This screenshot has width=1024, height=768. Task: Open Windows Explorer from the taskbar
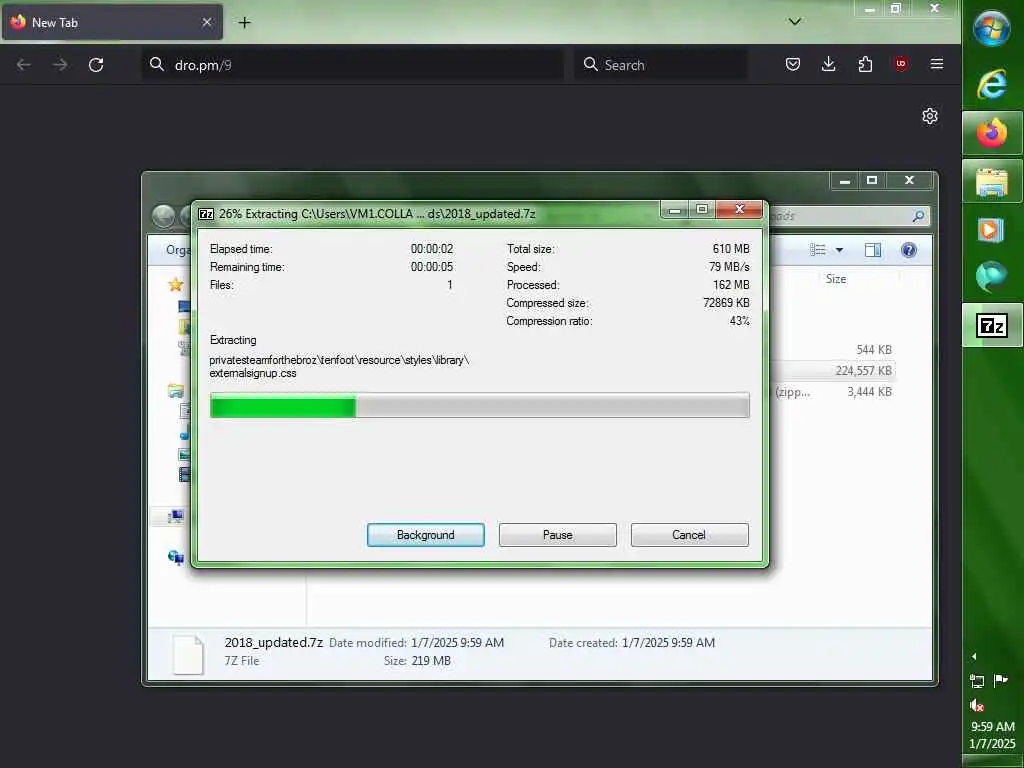(992, 181)
